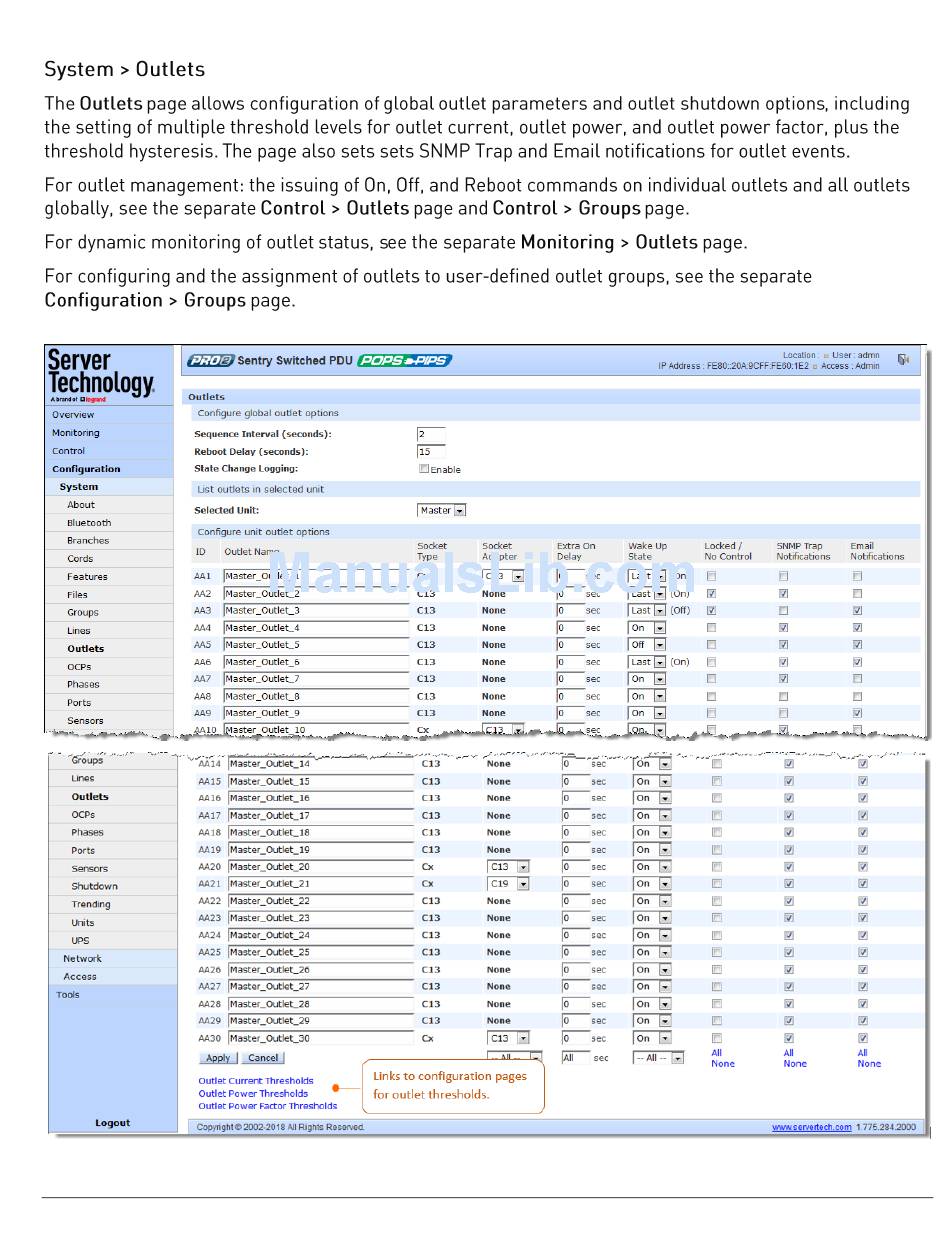Screen dimensions: 950x1254
Task: Open the Files page
Action: pos(77,595)
